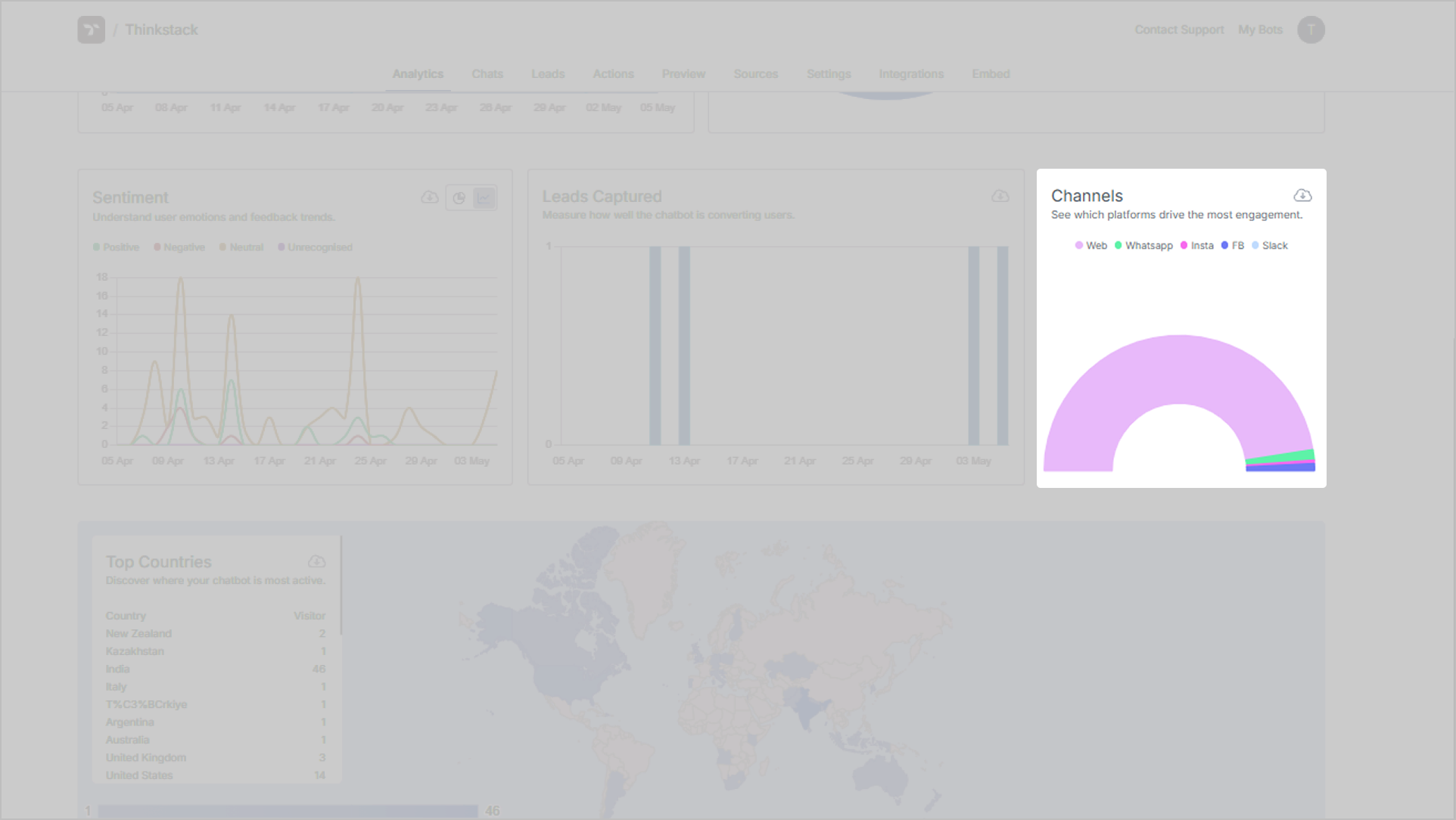Go to the Settings tab
Viewport: 1456px width, 820px height.
(829, 74)
